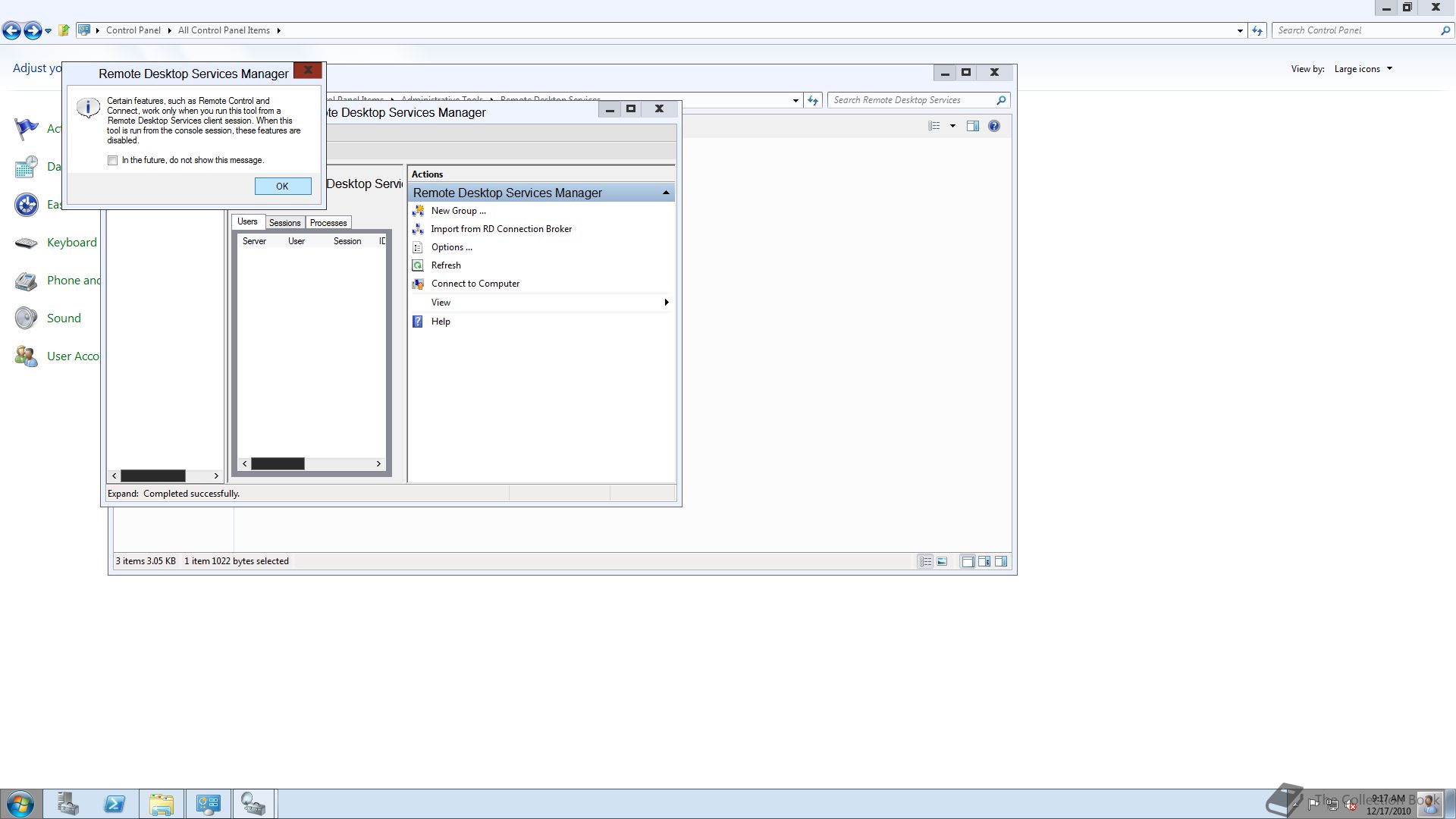The width and height of the screenshot is (1456, 819).
Task: Open Remote Desktop Services Manager taskbar icon
Action: [x=253, y=804]
